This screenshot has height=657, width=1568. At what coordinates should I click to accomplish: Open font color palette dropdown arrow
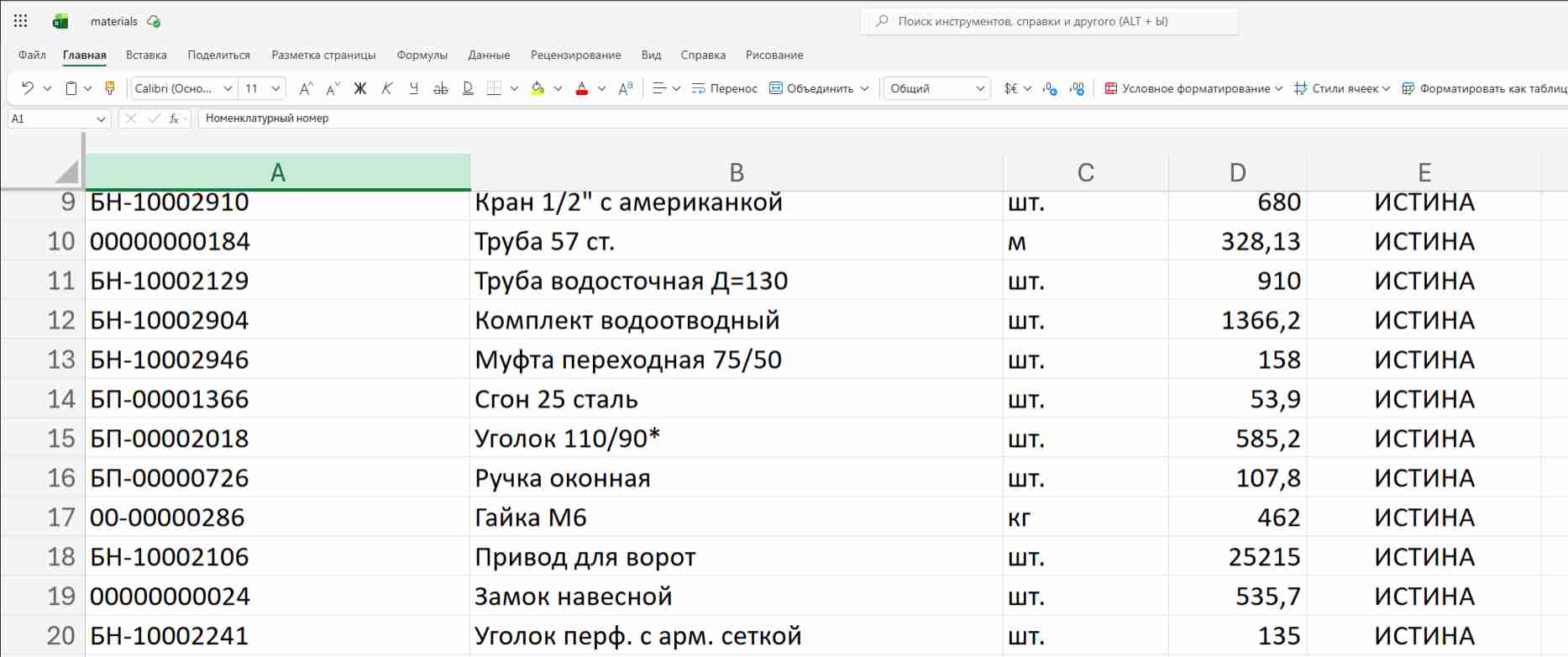pos(601,88)
